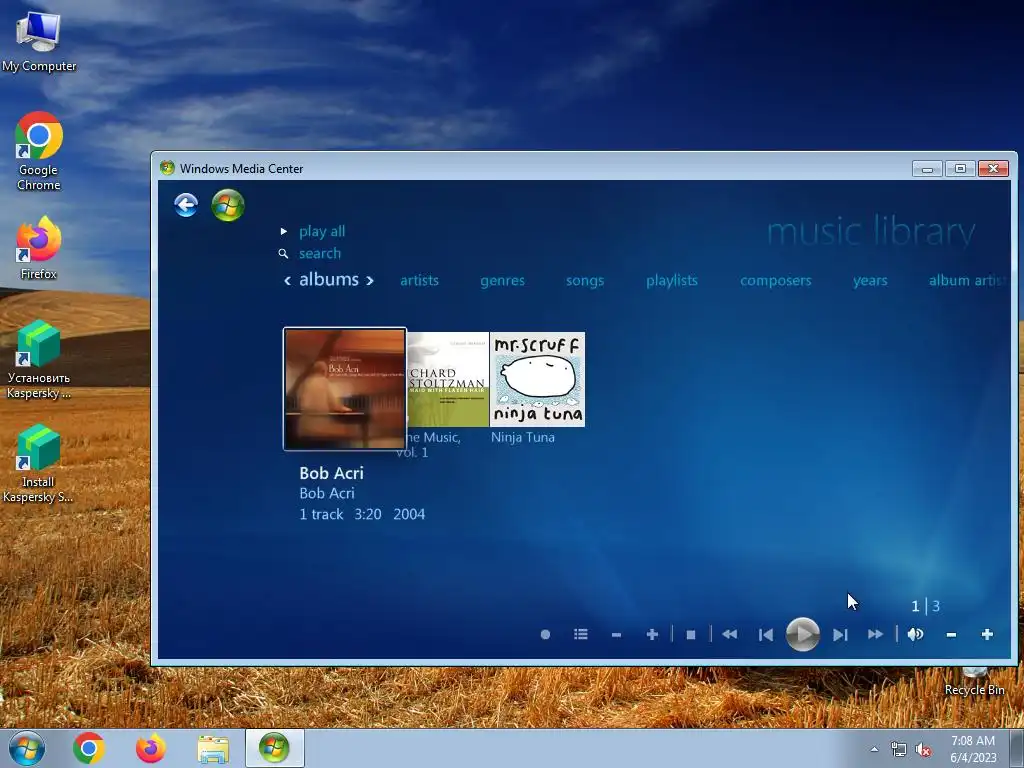
Task: Launch Chrome from the taskbar
Action: [x=89, y=748]
